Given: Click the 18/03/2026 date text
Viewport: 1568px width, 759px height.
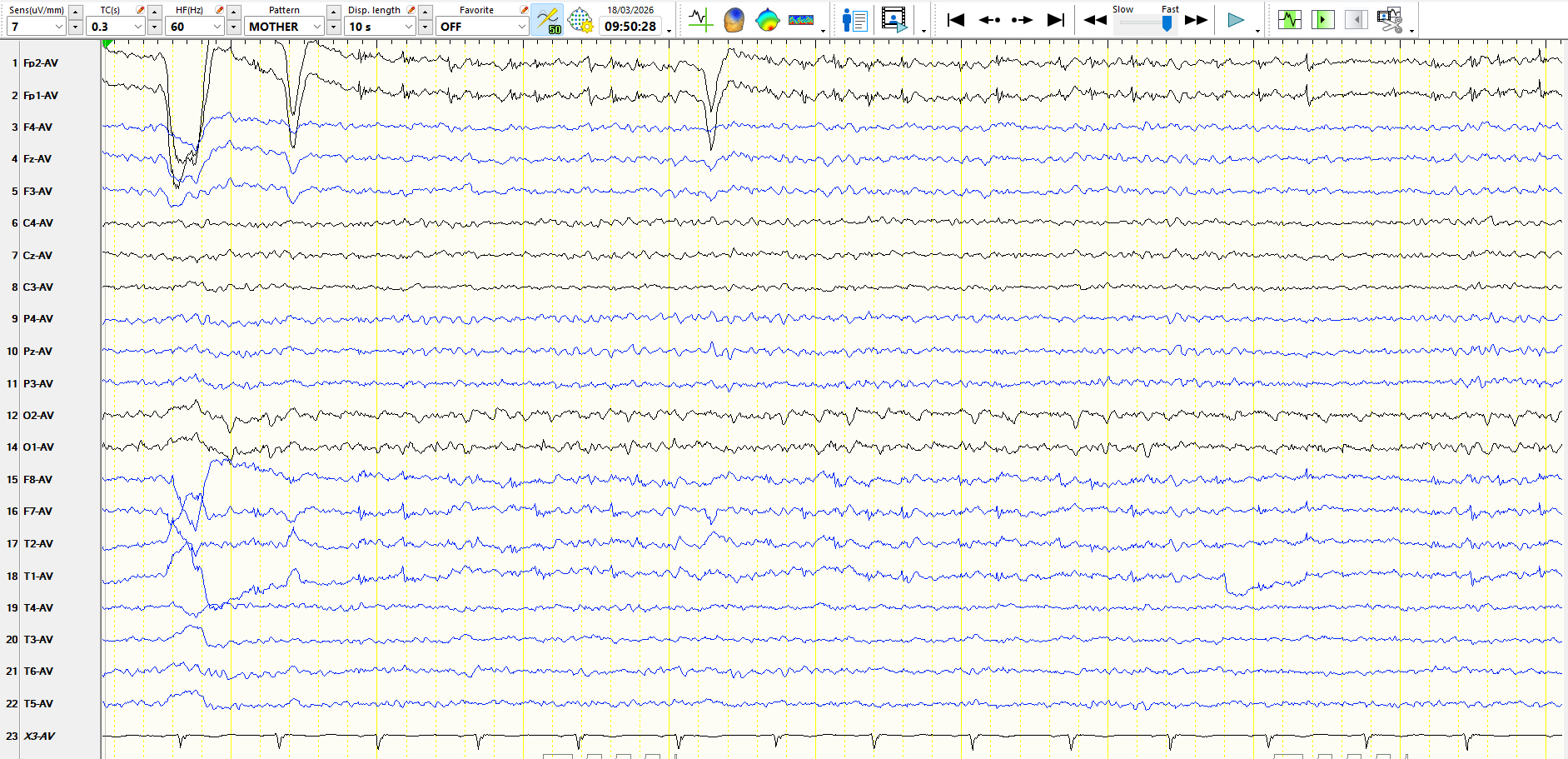Looking at the screenshot, I should 630,10.
